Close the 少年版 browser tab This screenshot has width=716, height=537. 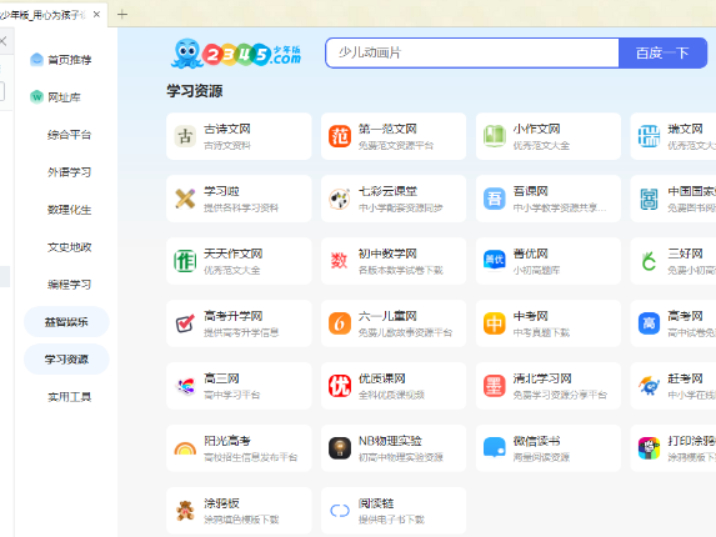pos(96,15)
